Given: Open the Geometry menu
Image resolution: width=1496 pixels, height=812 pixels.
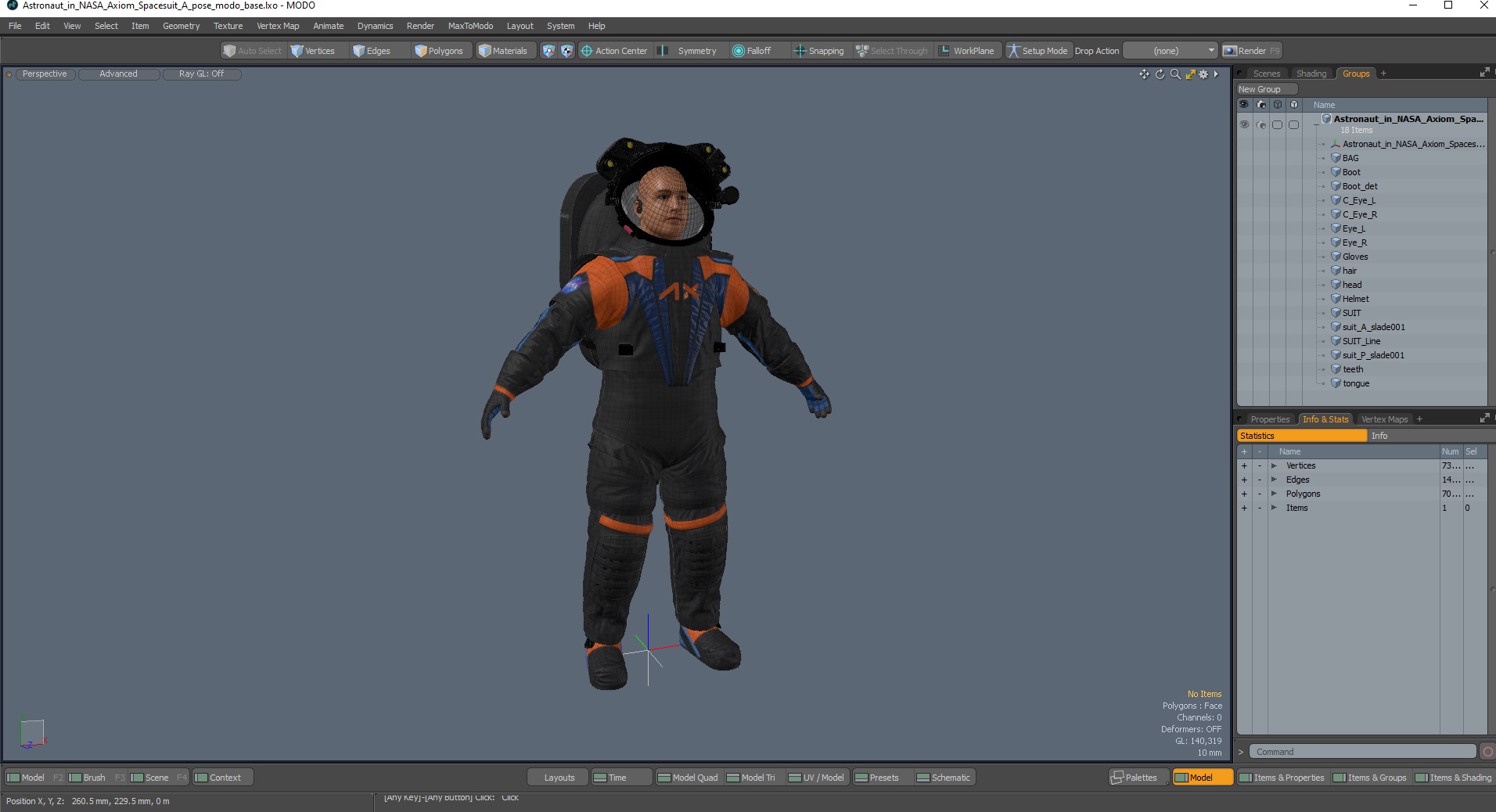Looking at the screenshot, I should pos(181,26).
